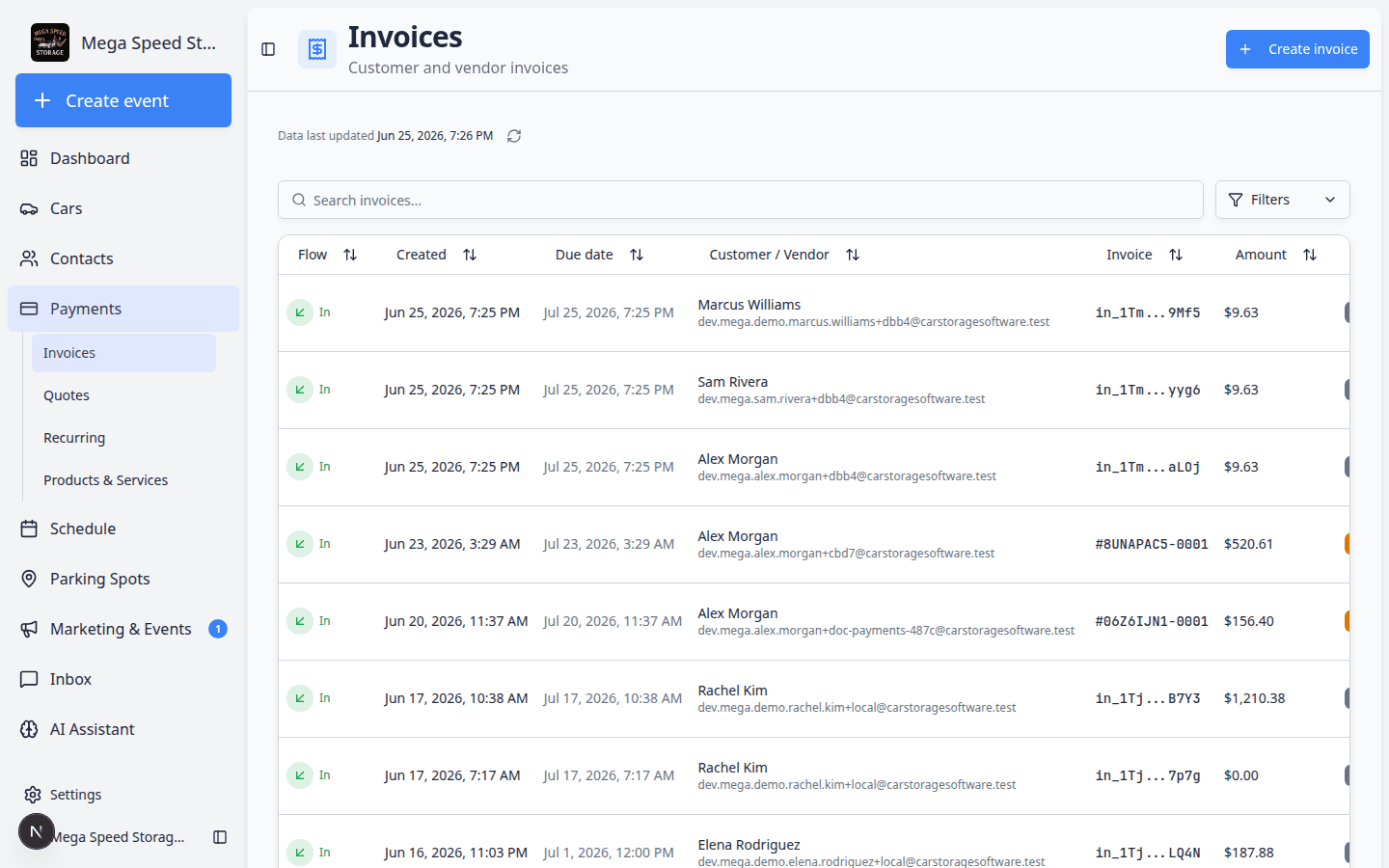Click inflow arrow icon for Sam Rivera row
The height and width of the screenshot is (868, 1389).
pos(300,390)
